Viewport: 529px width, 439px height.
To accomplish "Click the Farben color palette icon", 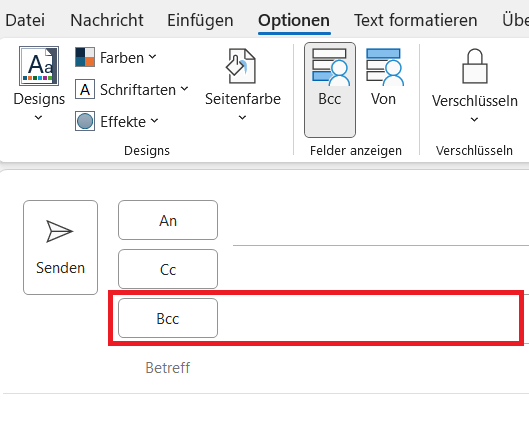I will [x=85, y=57].
